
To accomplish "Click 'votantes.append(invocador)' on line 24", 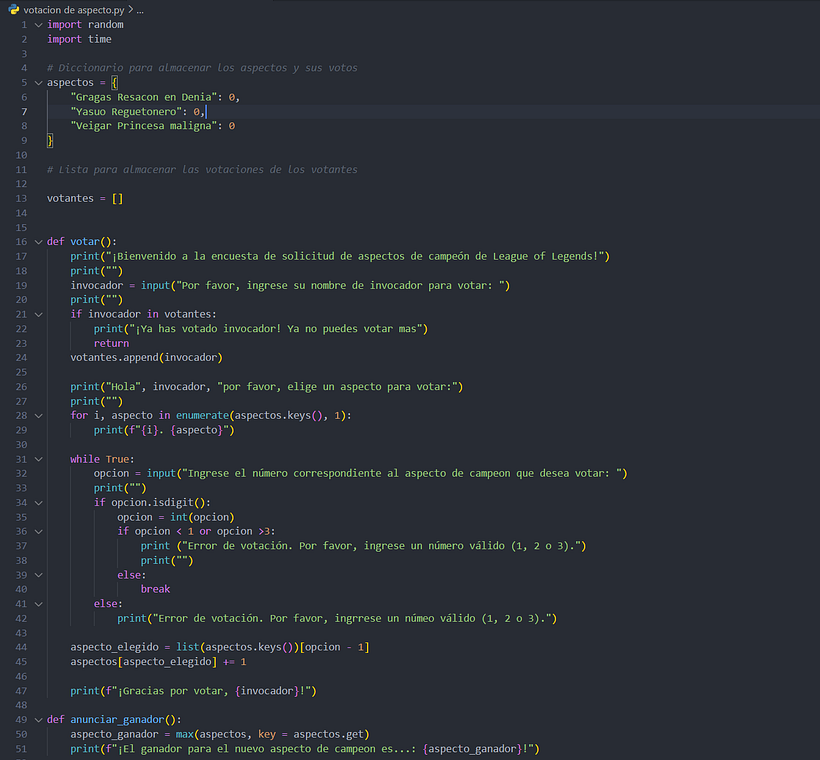I will (x=146, y=358).
